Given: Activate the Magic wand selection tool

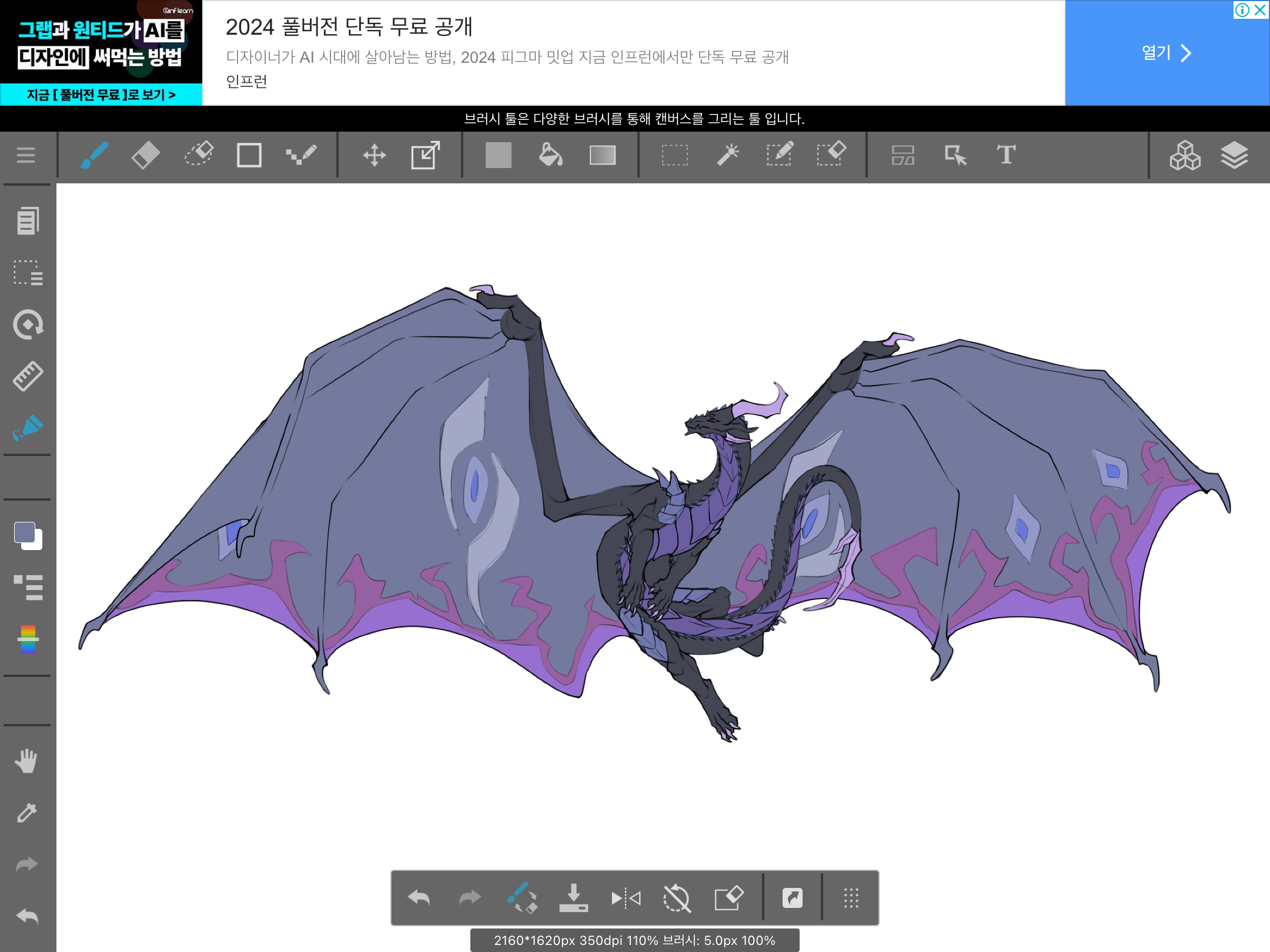Looking at the screenshot, I should point(728,155).
